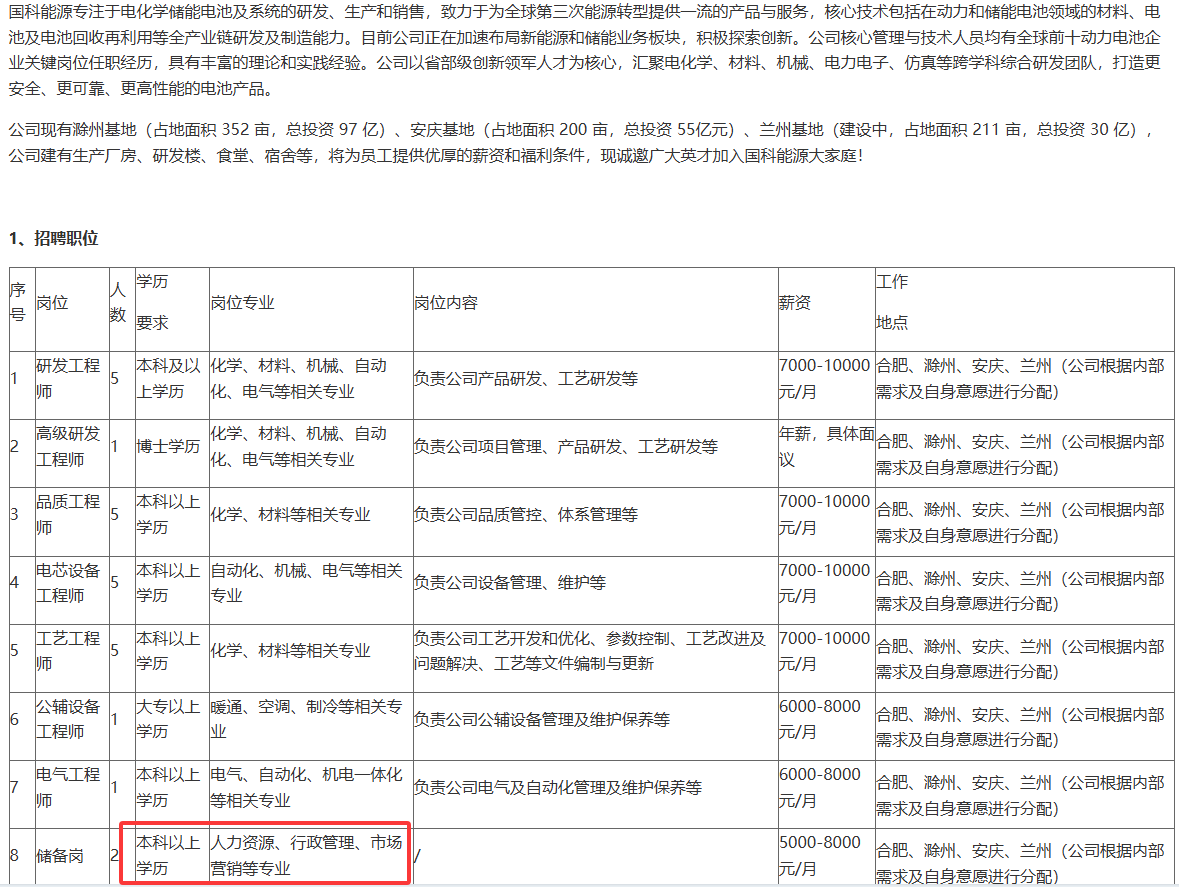The image size is (1179, 887).
Task: Select the 岗位专业 column header cell
Action: point(242,303)
